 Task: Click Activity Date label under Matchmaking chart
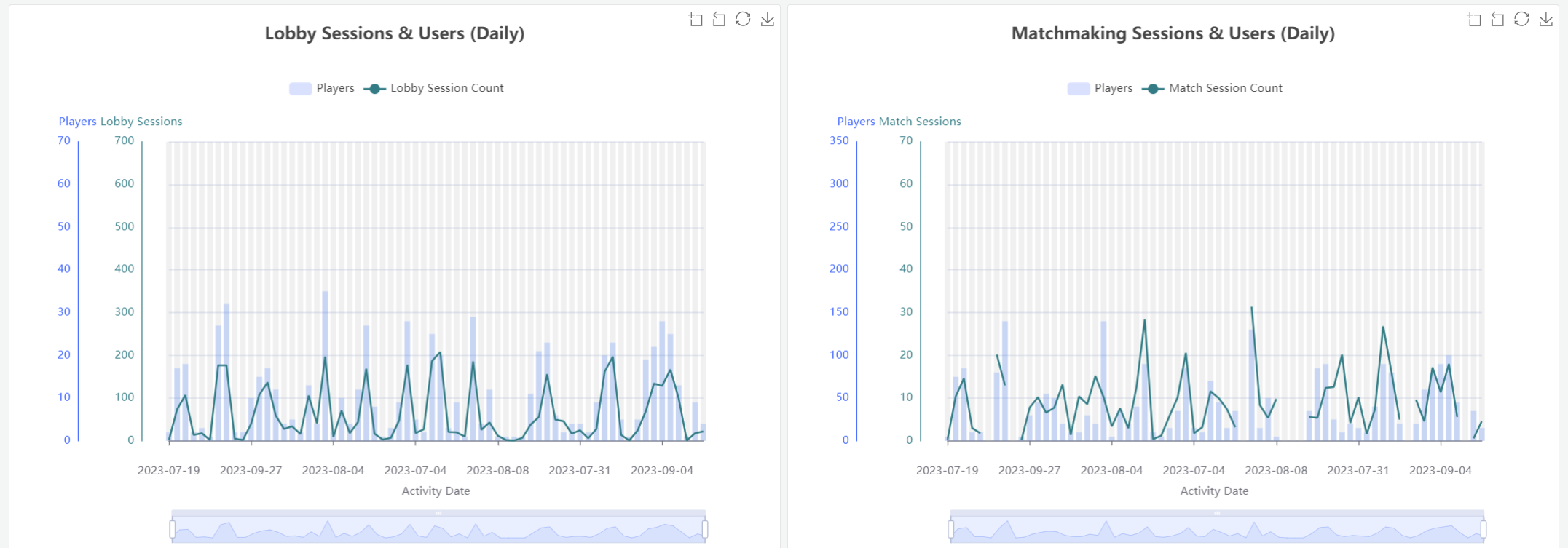[x=1214, y=491]
